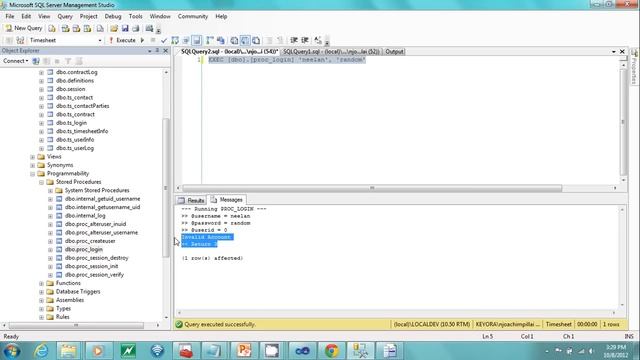The width and height of the screenshot is (640, 360).
Task: Click inside the SQL query editor text
Action: pos(287,60)
